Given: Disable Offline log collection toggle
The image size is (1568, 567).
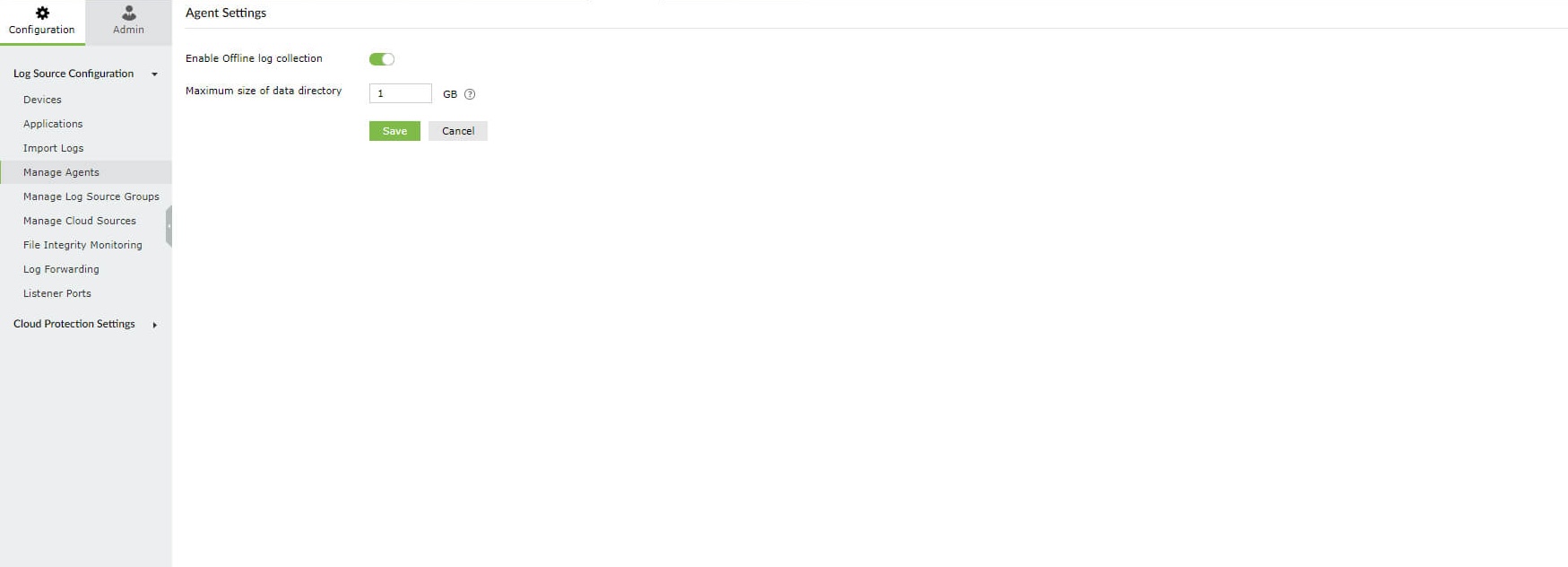Looking at the screenshot, I should [382, 59].
